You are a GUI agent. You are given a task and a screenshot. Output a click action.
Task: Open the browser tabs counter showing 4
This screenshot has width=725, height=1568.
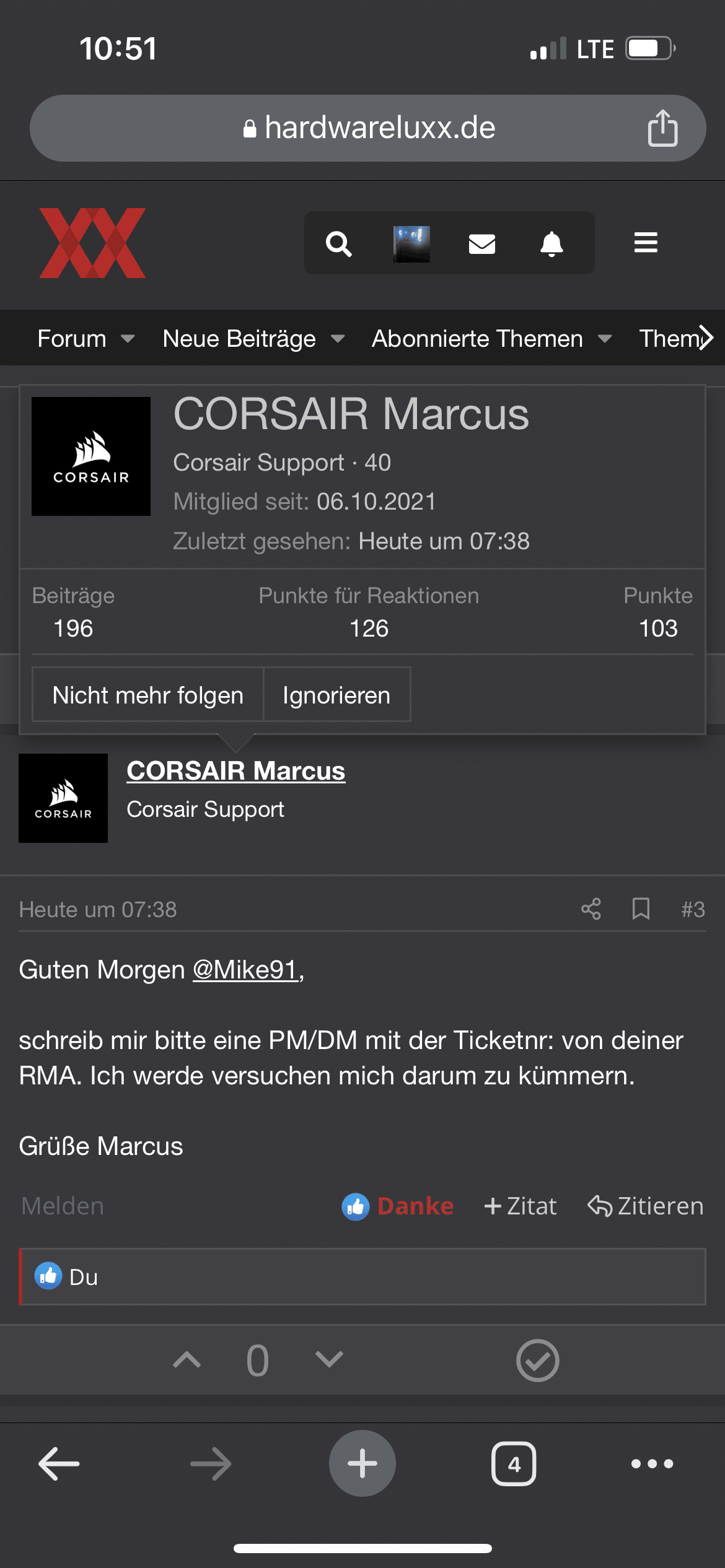(514, 1464)
